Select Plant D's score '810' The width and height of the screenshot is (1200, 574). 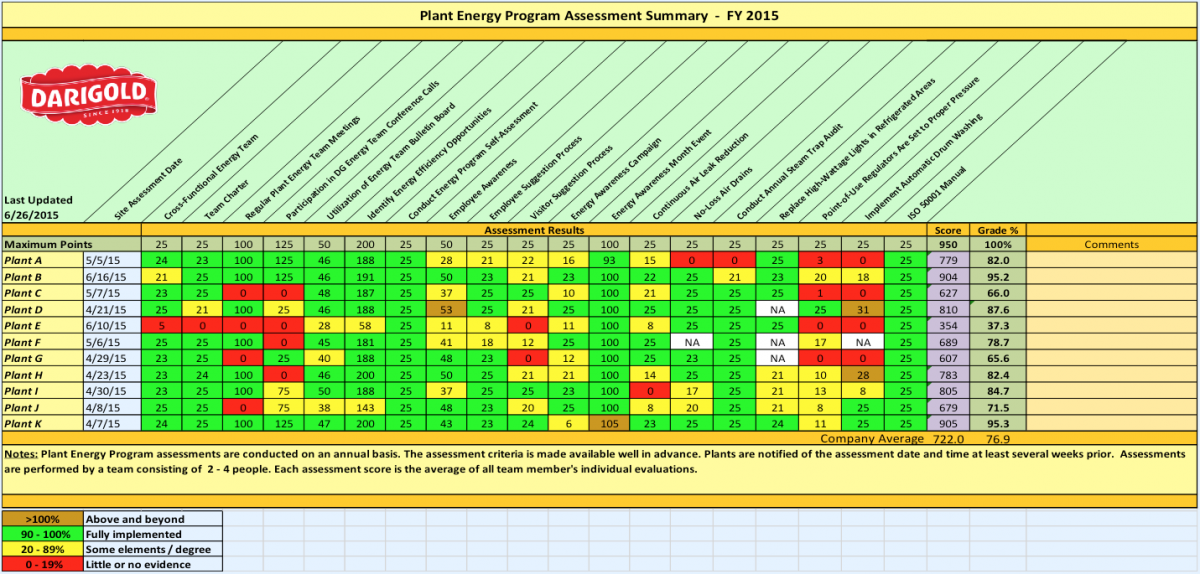(x=945, y=309)
